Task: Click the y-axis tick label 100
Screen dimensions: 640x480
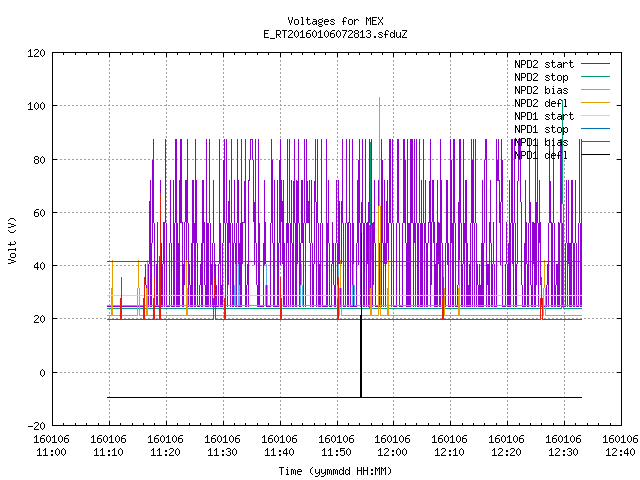Action: (36, 106)
